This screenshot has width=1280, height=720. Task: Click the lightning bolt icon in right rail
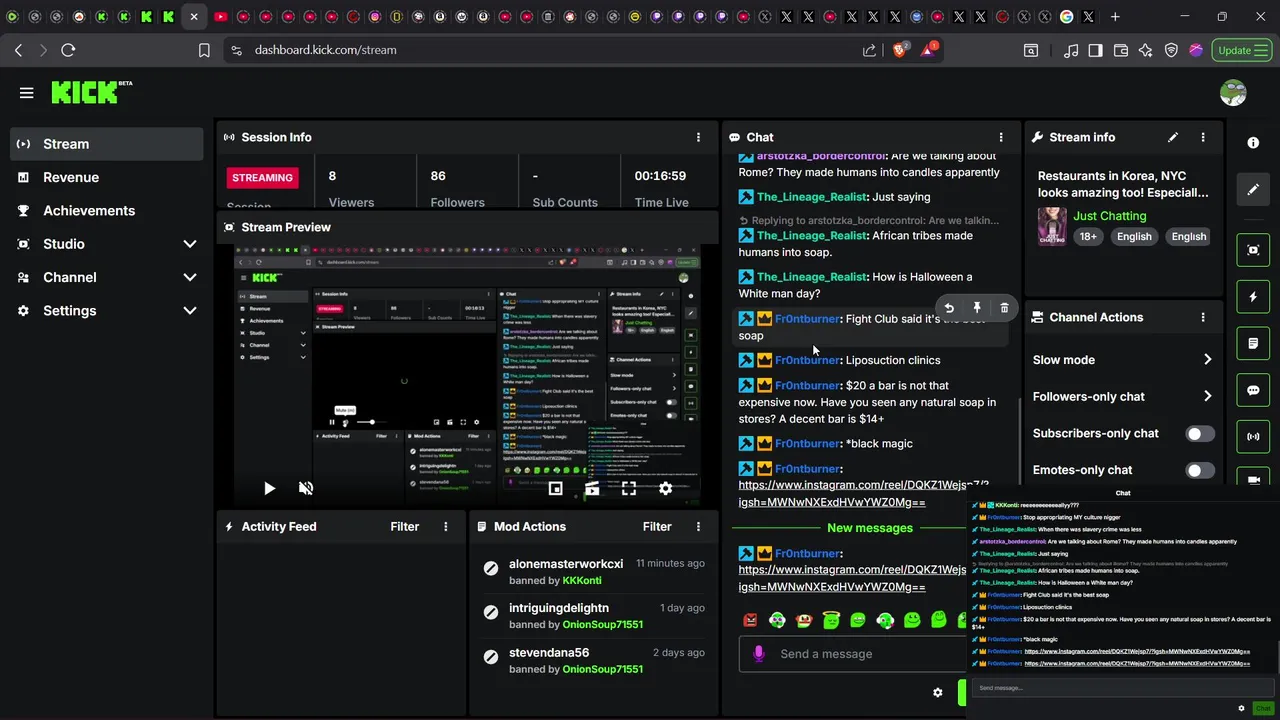[x=1253, y=297]
